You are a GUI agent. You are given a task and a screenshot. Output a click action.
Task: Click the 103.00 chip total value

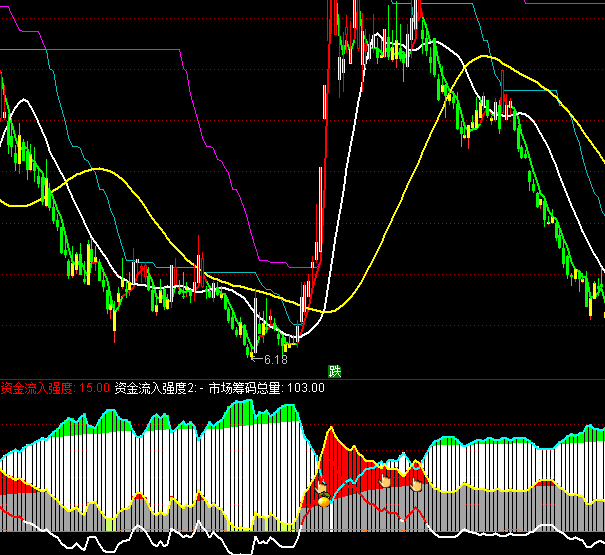[306, 388]
